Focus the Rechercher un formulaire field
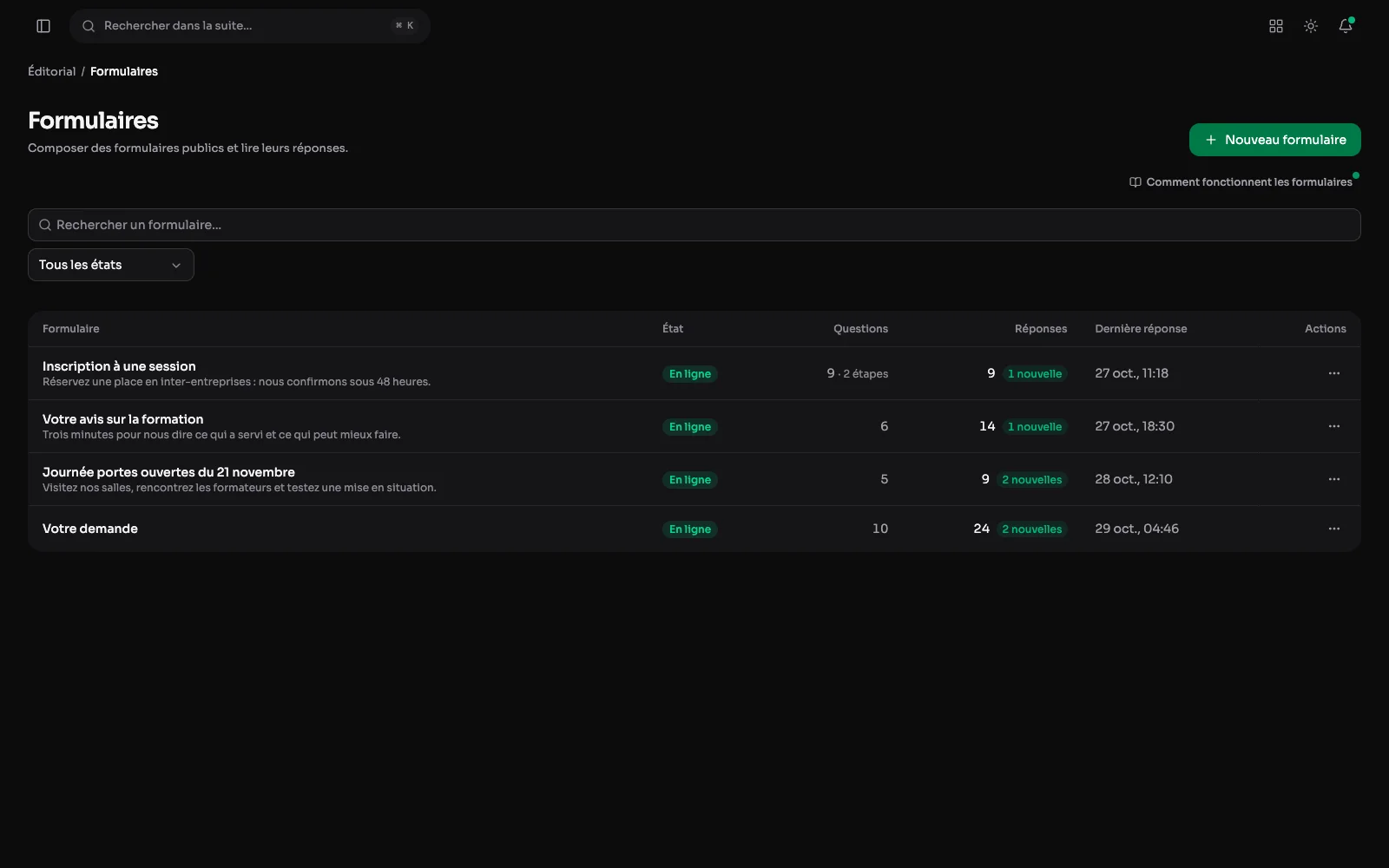1389x868 pixels. (x=694, y=225)
